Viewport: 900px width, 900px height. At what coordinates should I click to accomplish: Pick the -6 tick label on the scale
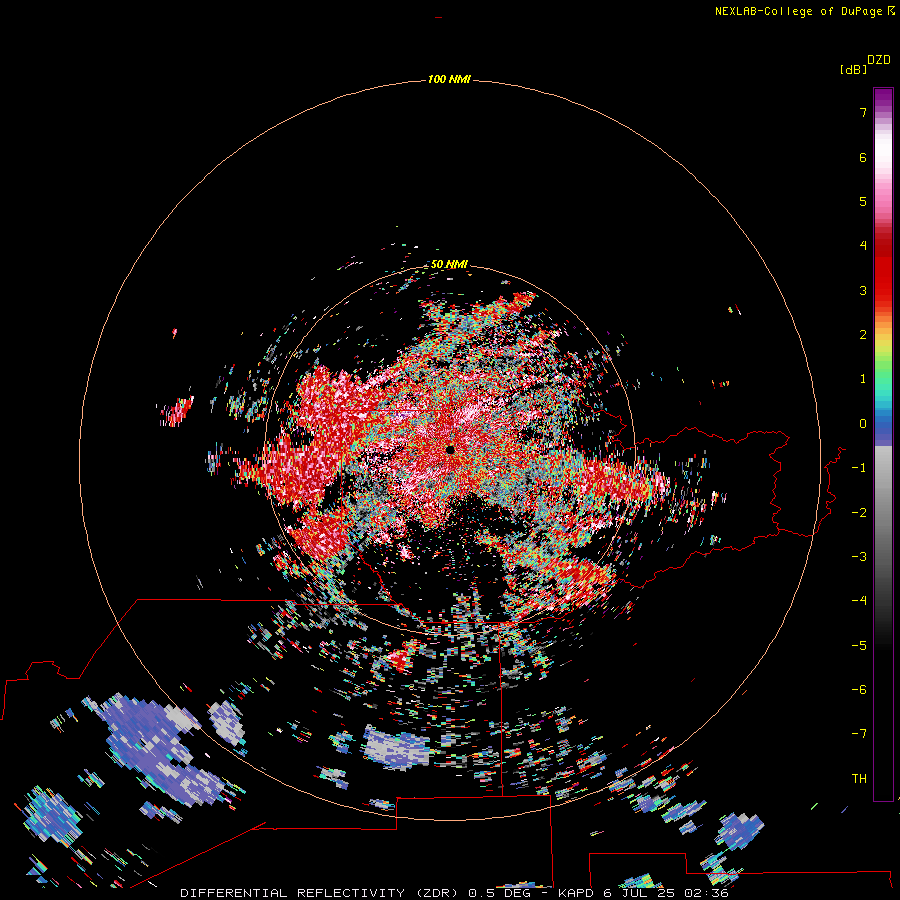(859, 690)
